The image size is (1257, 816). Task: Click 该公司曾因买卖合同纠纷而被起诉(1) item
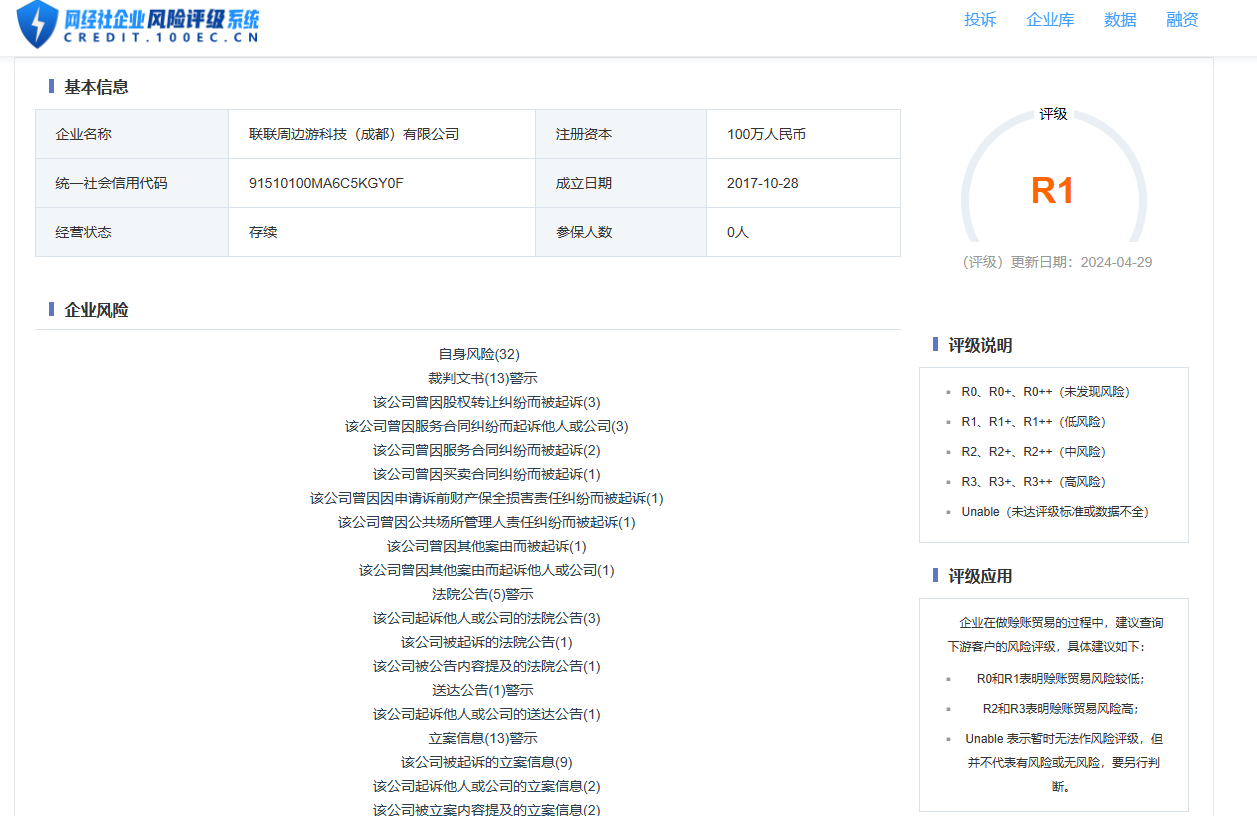[486, 474]
